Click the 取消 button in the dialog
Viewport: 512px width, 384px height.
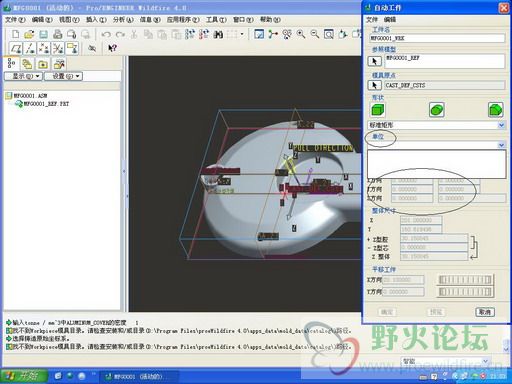point(485,312)
